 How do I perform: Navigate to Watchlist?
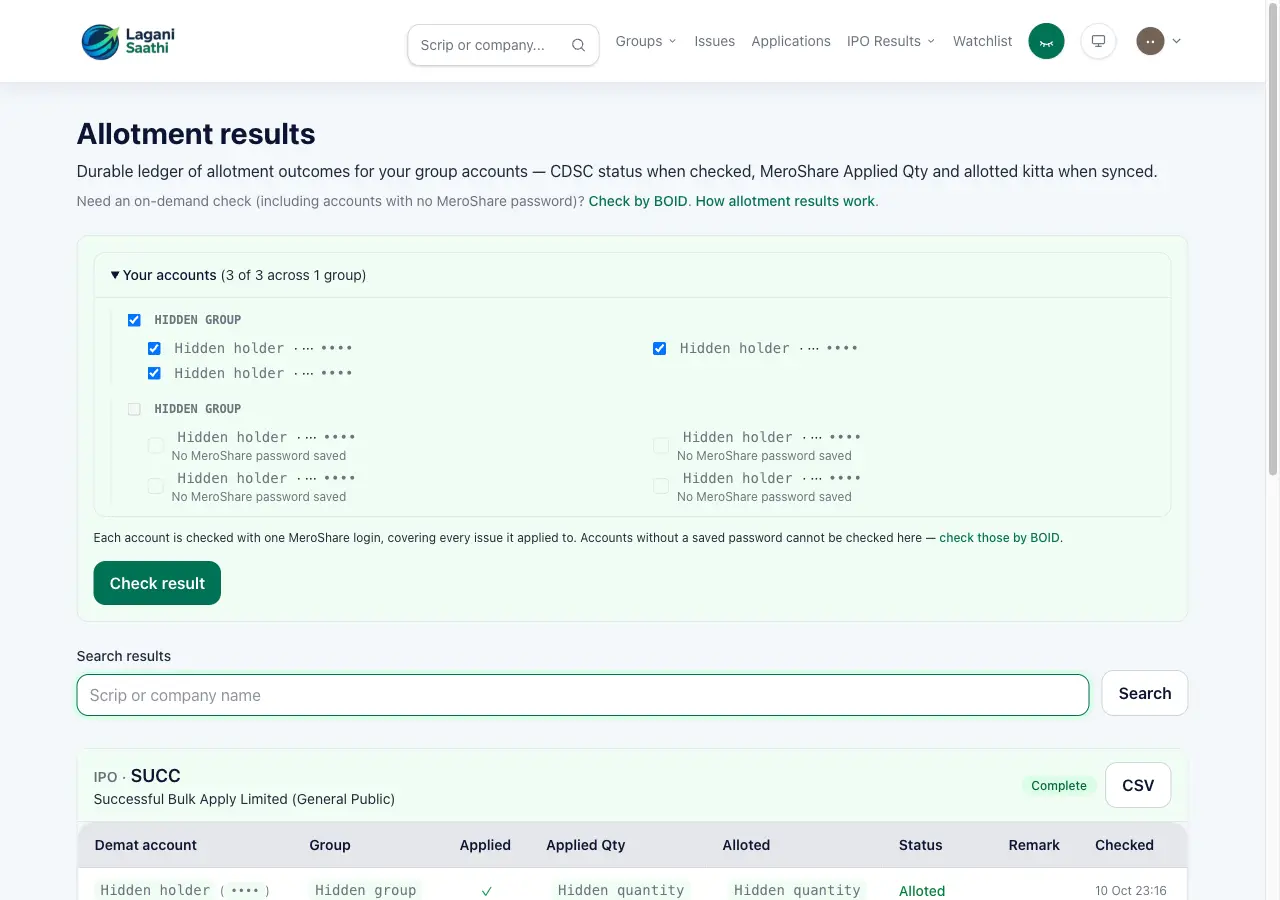pos(982,41)
